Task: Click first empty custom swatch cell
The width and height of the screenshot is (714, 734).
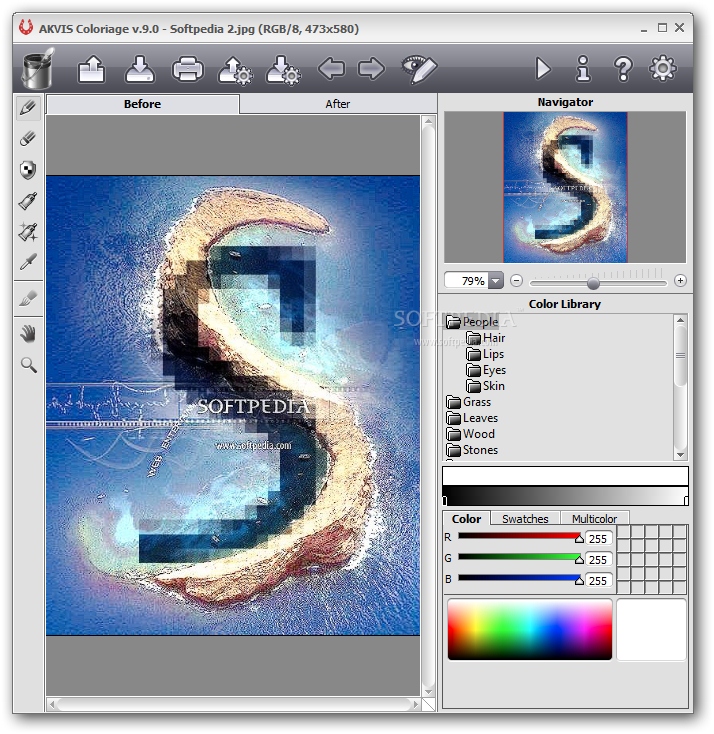Action: pos(624,532)
